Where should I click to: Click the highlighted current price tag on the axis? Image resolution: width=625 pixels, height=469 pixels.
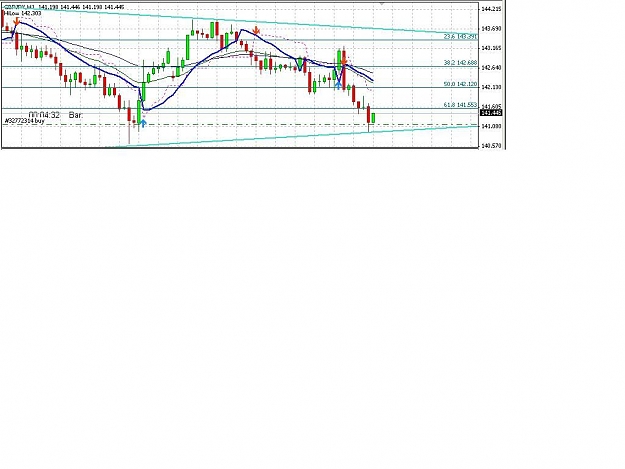click(x=491, y=113)
